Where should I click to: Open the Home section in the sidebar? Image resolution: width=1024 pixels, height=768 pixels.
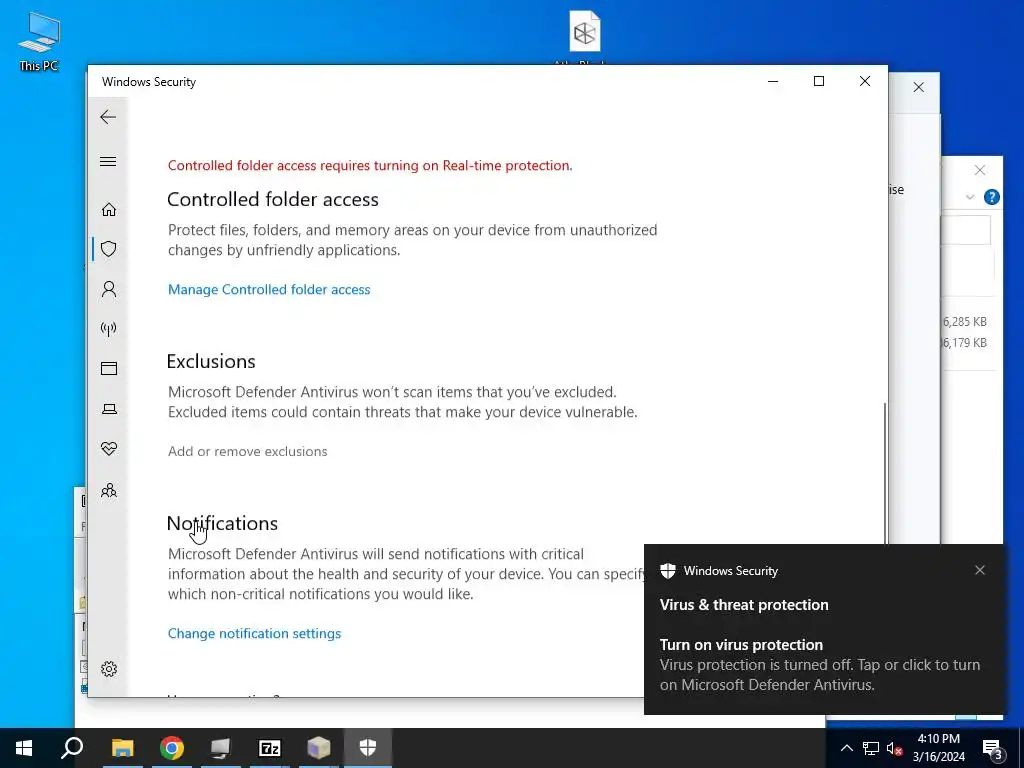108,209
